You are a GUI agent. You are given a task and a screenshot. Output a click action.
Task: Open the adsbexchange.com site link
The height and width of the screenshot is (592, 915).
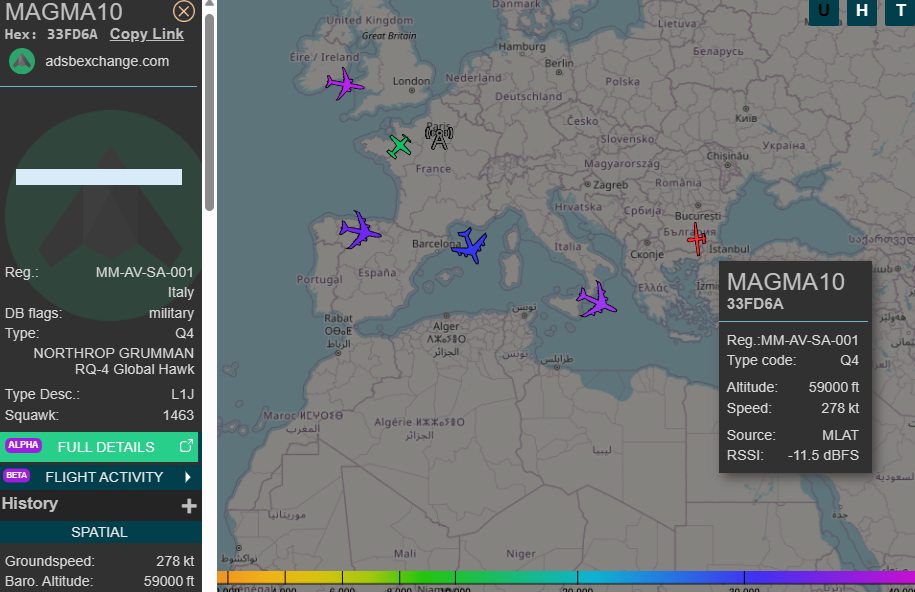click(x=107, y=61)
